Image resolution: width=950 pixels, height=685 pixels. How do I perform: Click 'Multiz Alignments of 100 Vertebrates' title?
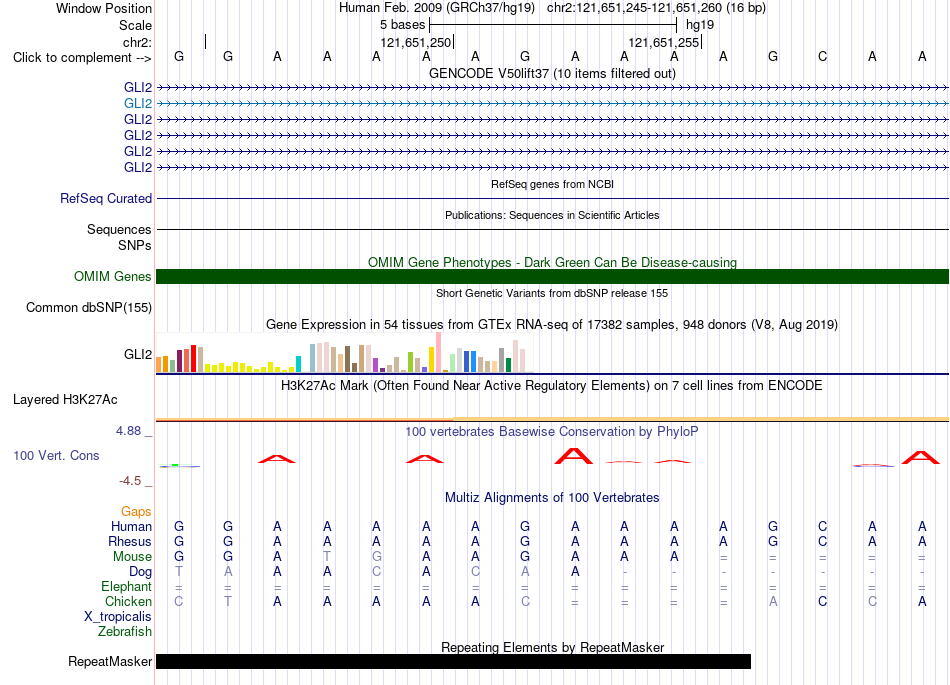[552, 498]
